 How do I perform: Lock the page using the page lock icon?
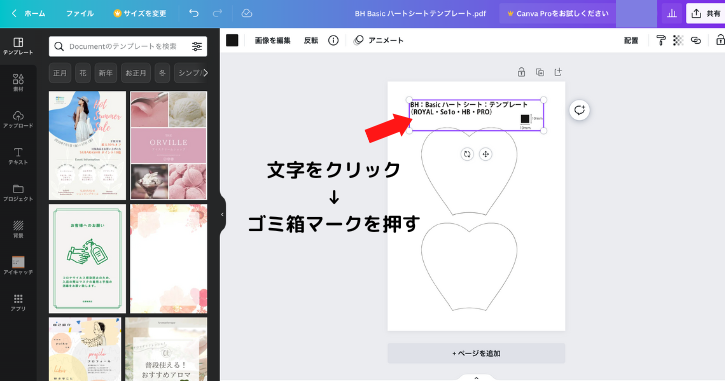point(522,72)
